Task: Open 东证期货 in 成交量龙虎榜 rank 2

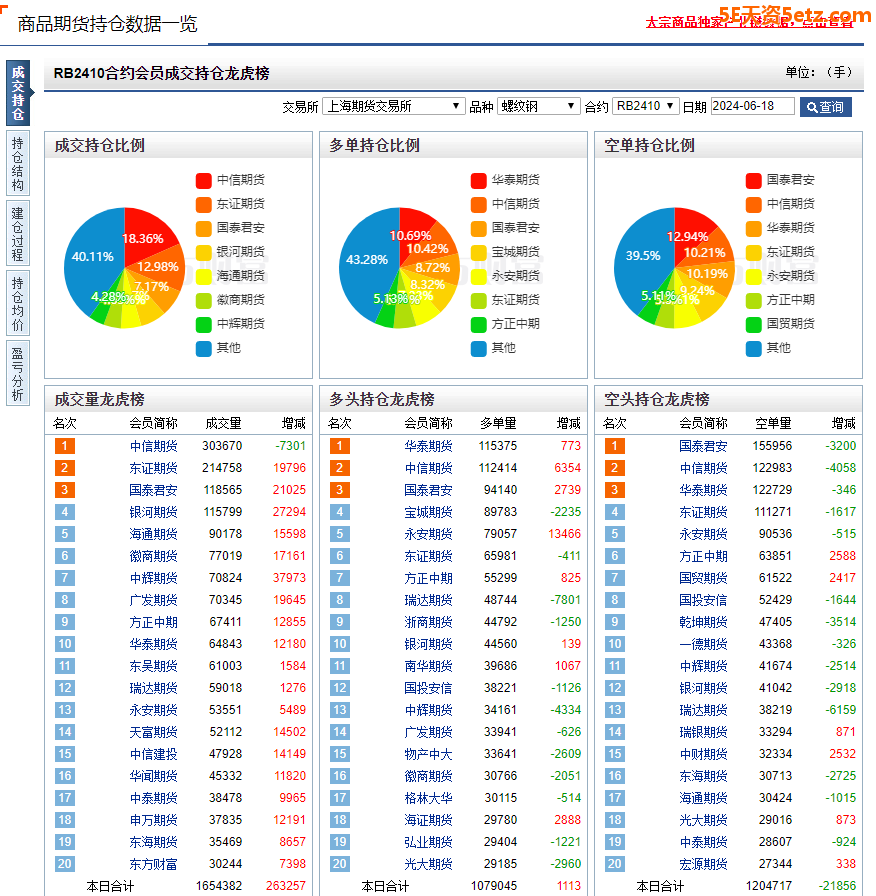Action: [153, 469]
